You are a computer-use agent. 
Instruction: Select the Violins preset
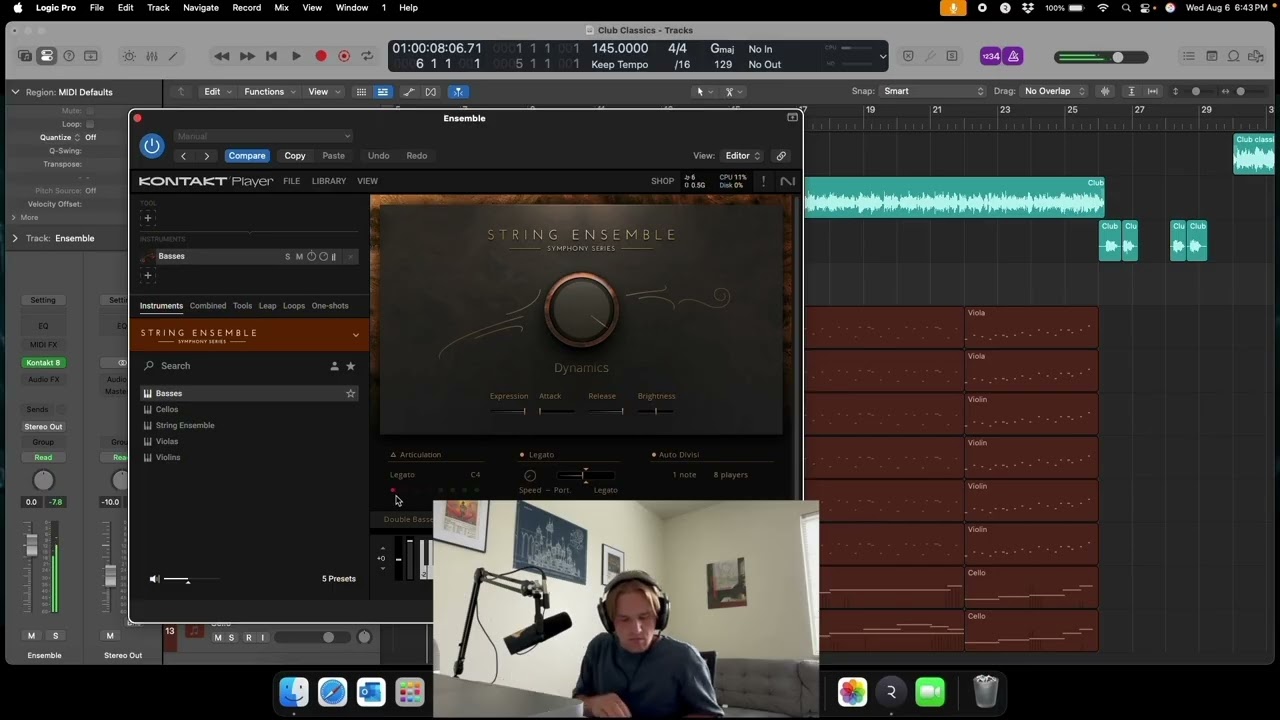tap(168, 457)
